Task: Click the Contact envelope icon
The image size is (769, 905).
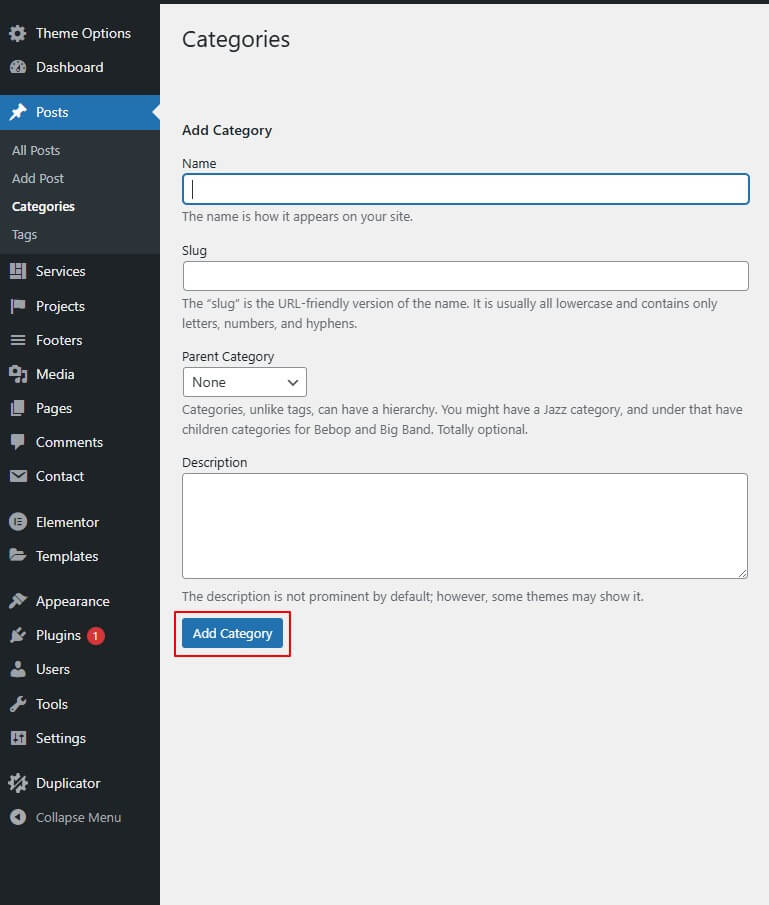Action: tap(18, 476)
